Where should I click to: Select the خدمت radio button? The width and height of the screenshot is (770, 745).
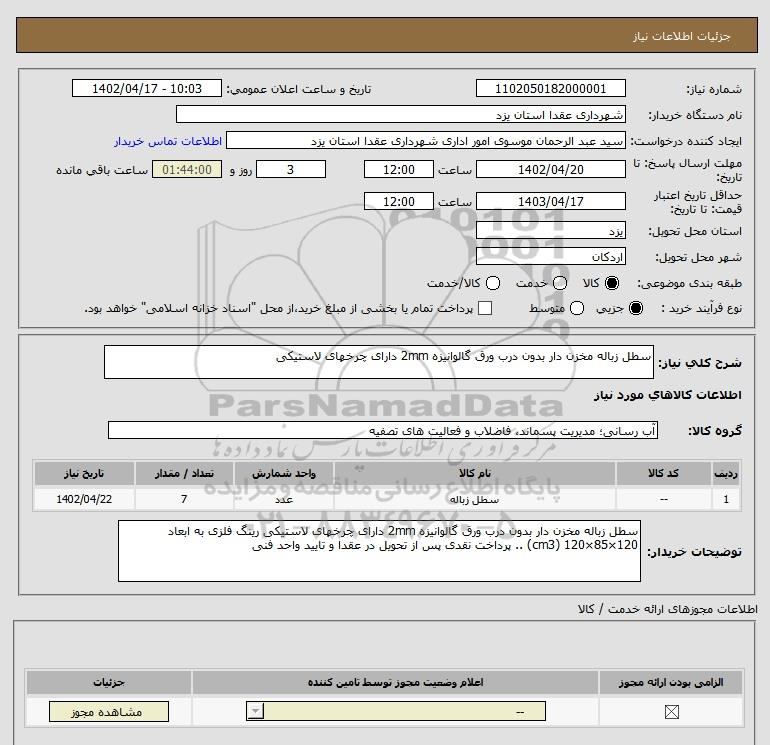[x=560, y=283]
